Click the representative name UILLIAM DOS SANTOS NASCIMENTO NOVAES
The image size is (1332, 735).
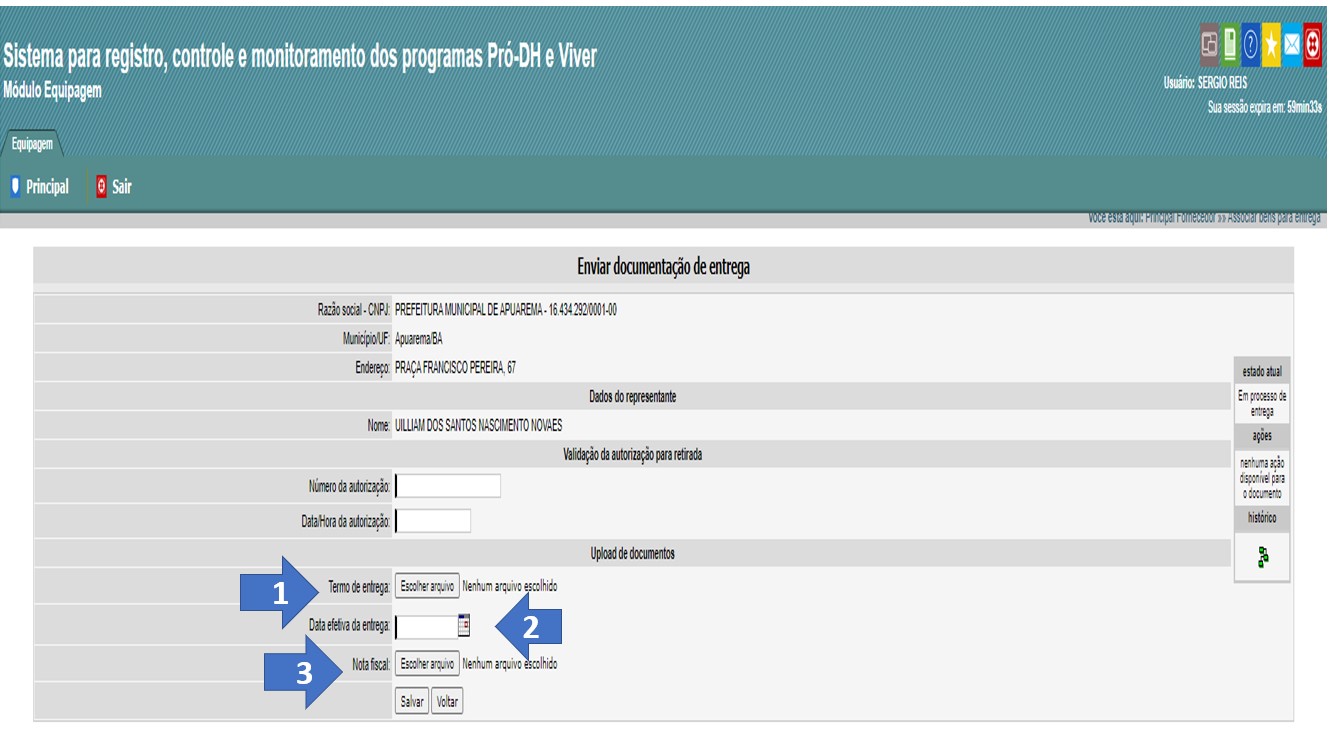coord(479,426)
